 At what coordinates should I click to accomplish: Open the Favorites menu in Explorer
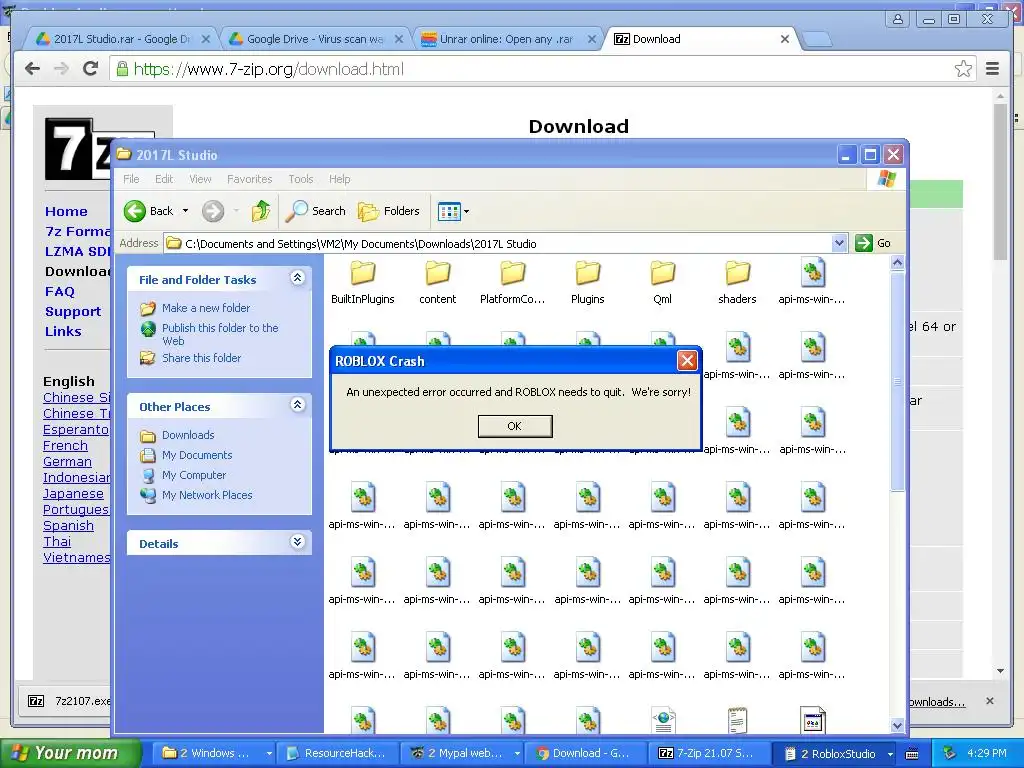249,179
